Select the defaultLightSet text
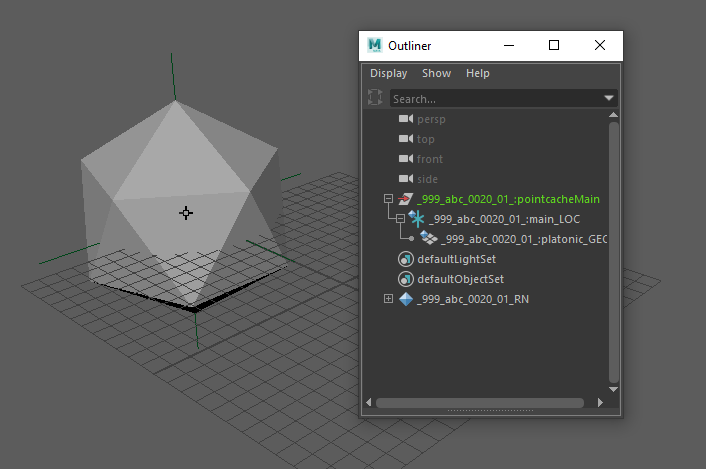Viewport: 706px width, 469px height. tap(457, 259)
